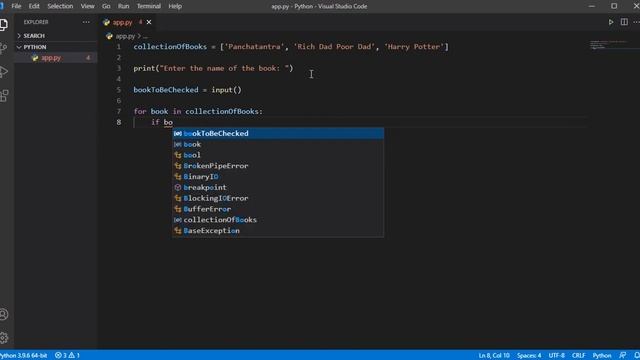Close the app.py editor tab

tap(149, 22)
